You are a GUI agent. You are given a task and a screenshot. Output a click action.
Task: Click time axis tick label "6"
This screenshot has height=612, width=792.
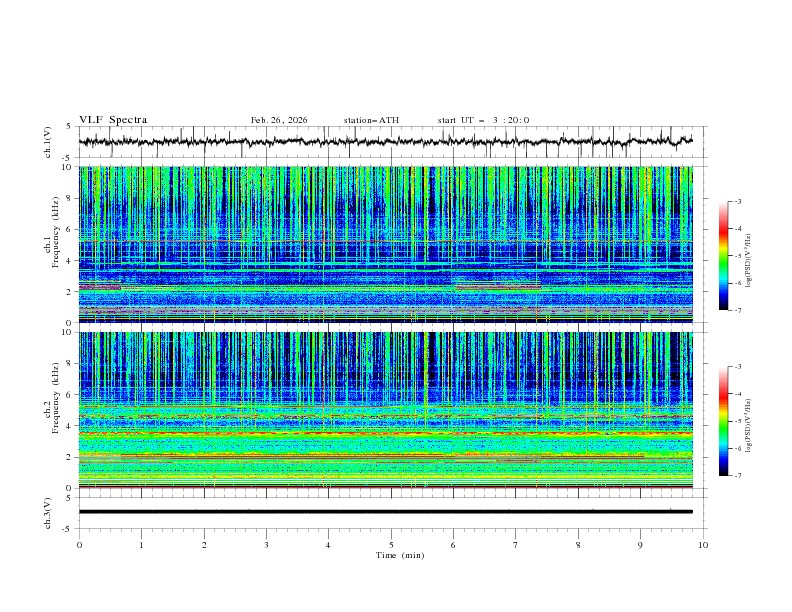[x=454, y=545]
